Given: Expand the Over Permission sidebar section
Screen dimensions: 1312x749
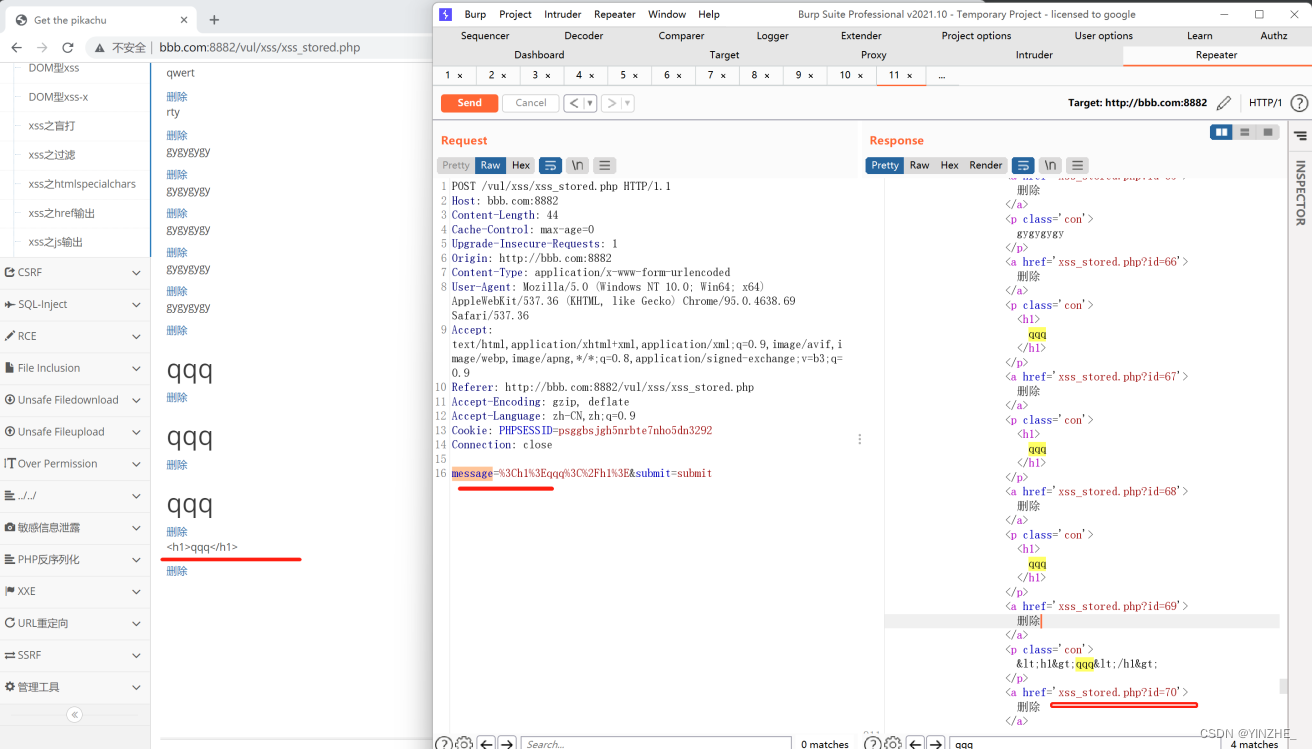Looking at the screenshot, I should pyautogui.click(x=75, y=464).
